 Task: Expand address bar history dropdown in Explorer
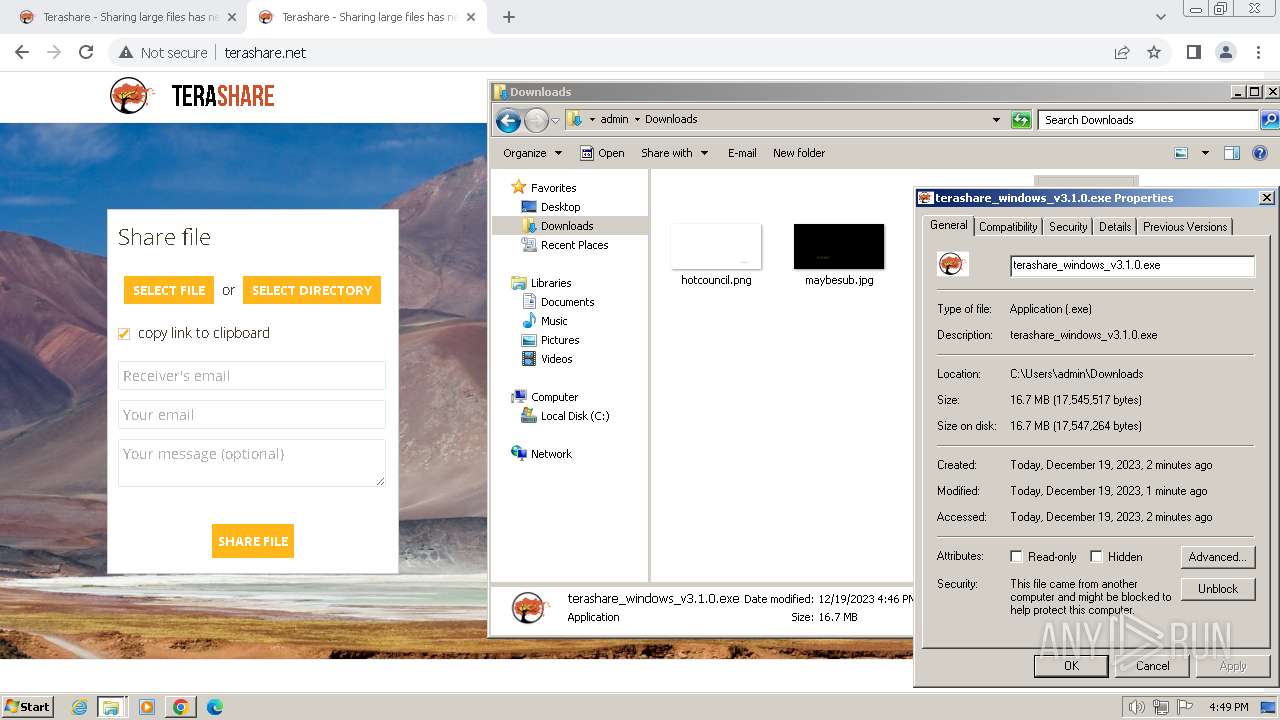pos(996,120)
